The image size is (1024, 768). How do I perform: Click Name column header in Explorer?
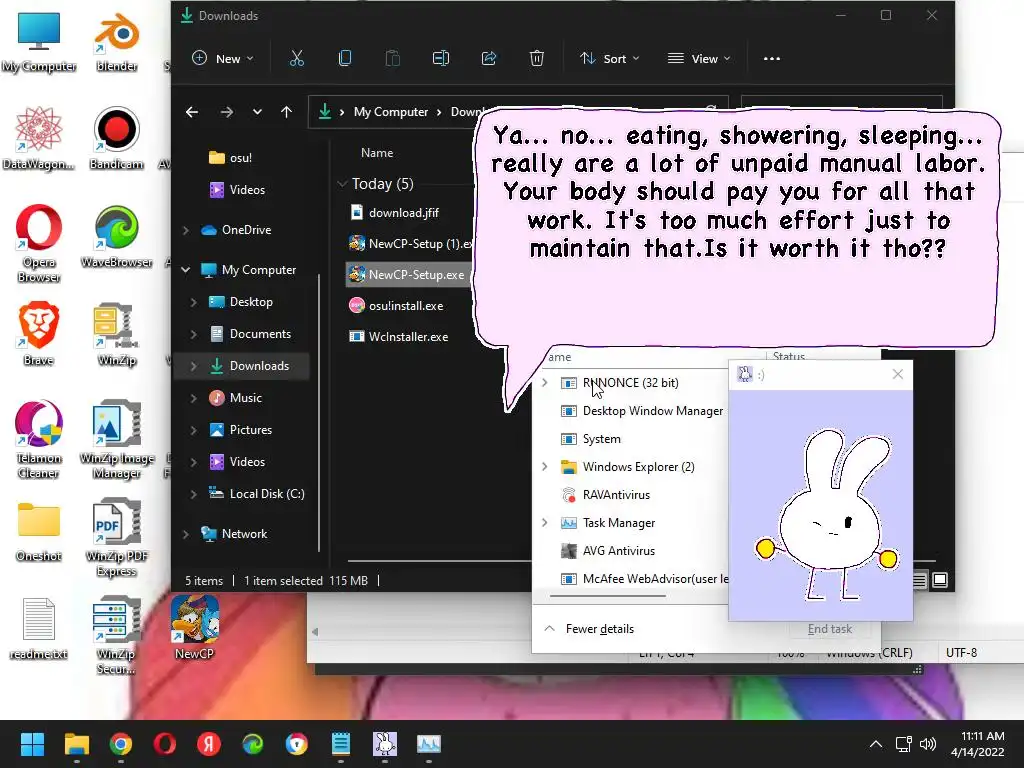tap(377, 153)
